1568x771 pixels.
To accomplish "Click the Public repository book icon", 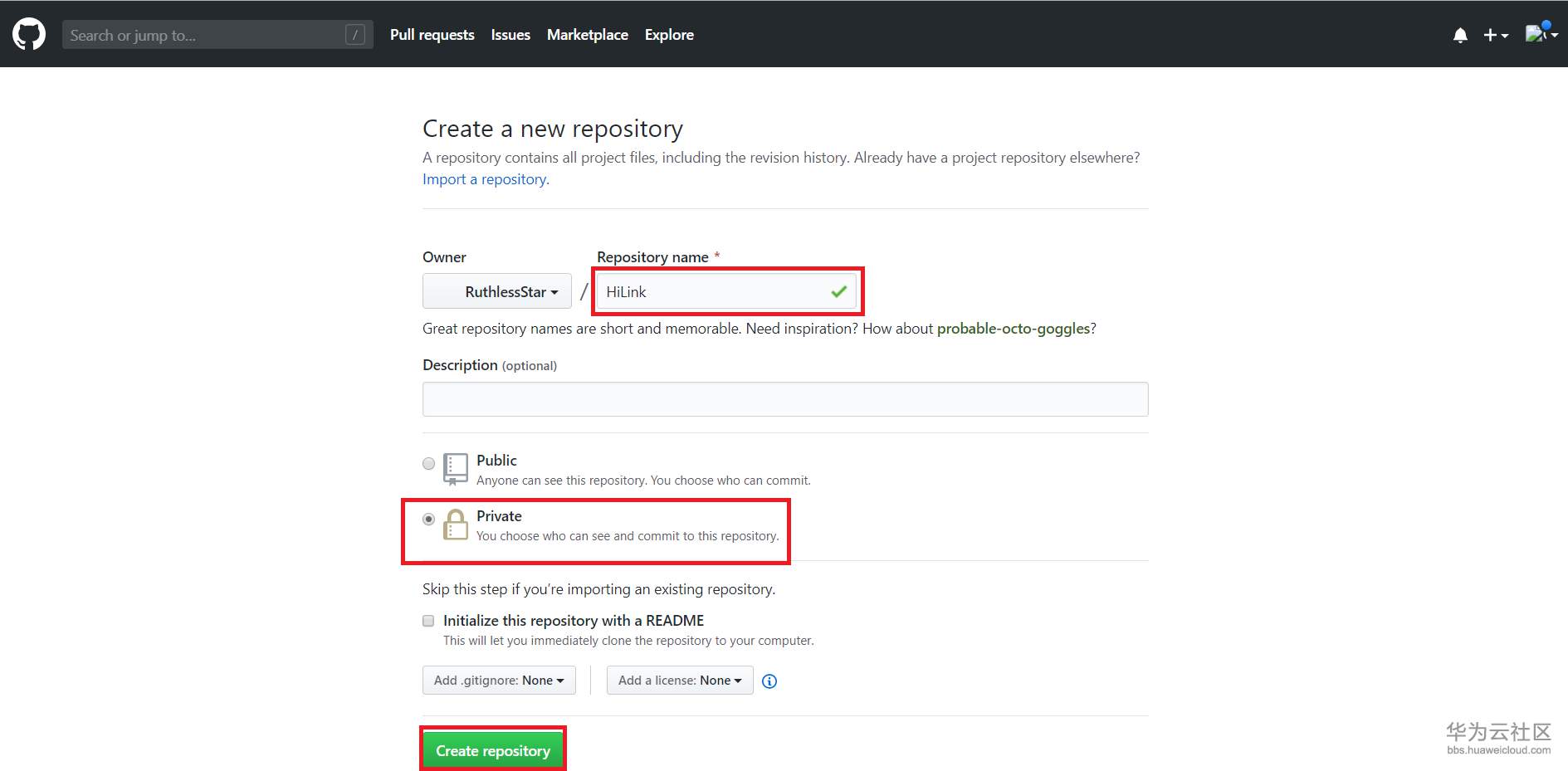I will (x=455, y=468).
